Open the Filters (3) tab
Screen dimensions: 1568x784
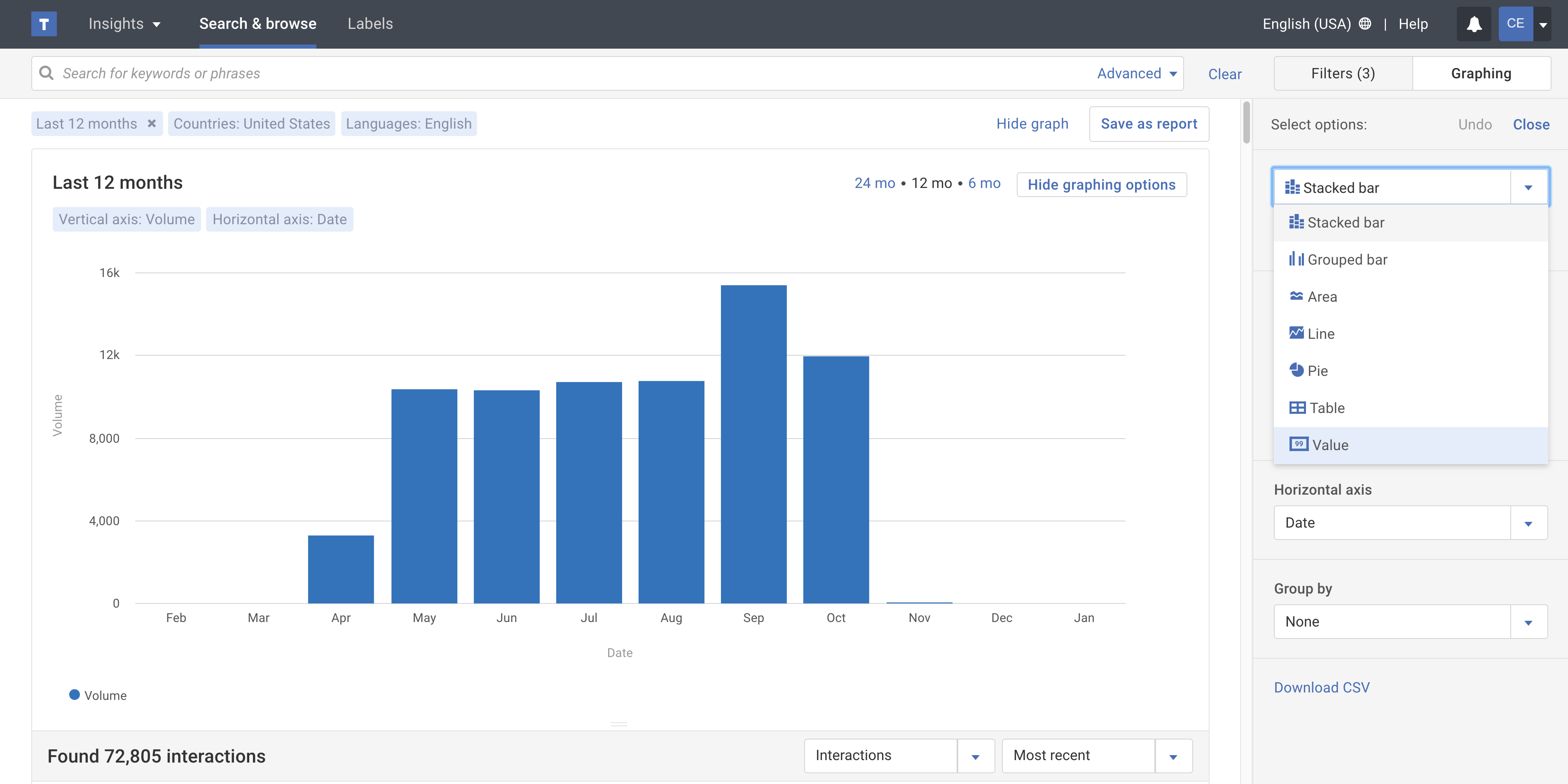coord(1342,74)
